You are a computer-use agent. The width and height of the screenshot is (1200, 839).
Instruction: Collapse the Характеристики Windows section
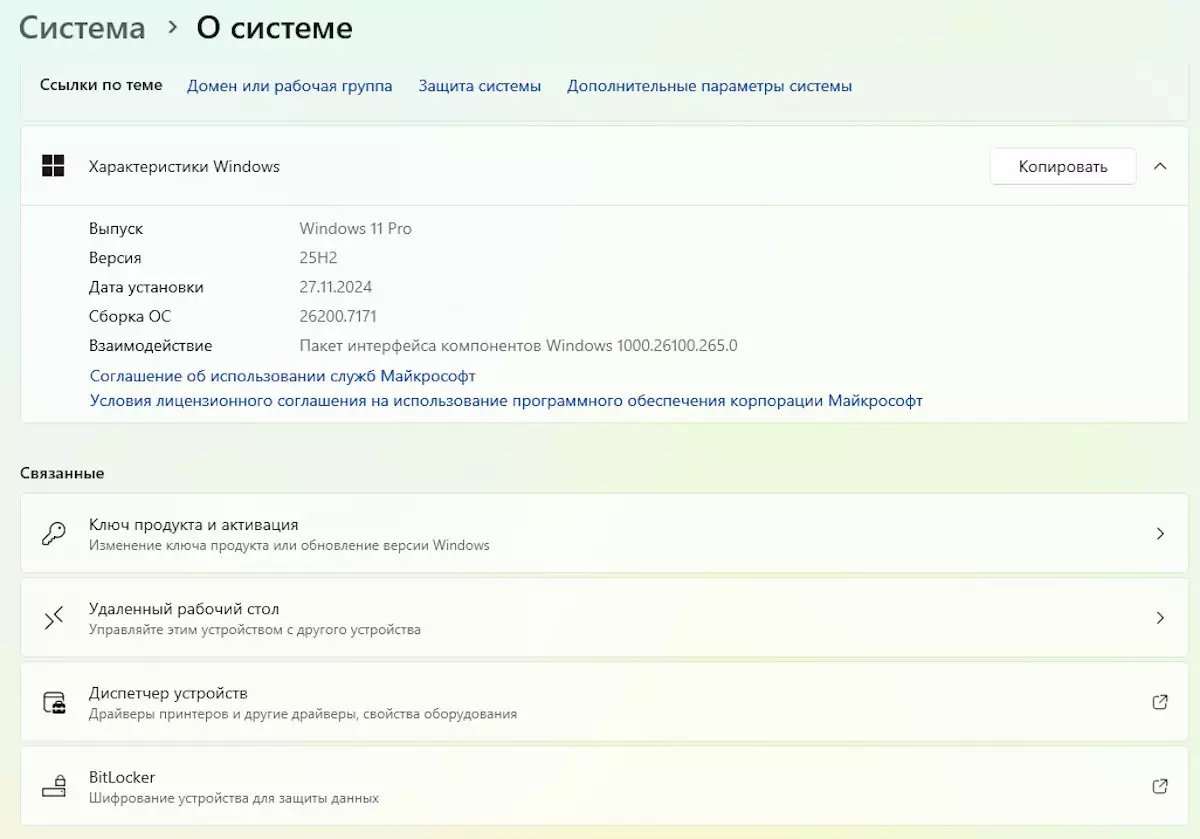click(x=1160, y=166)
